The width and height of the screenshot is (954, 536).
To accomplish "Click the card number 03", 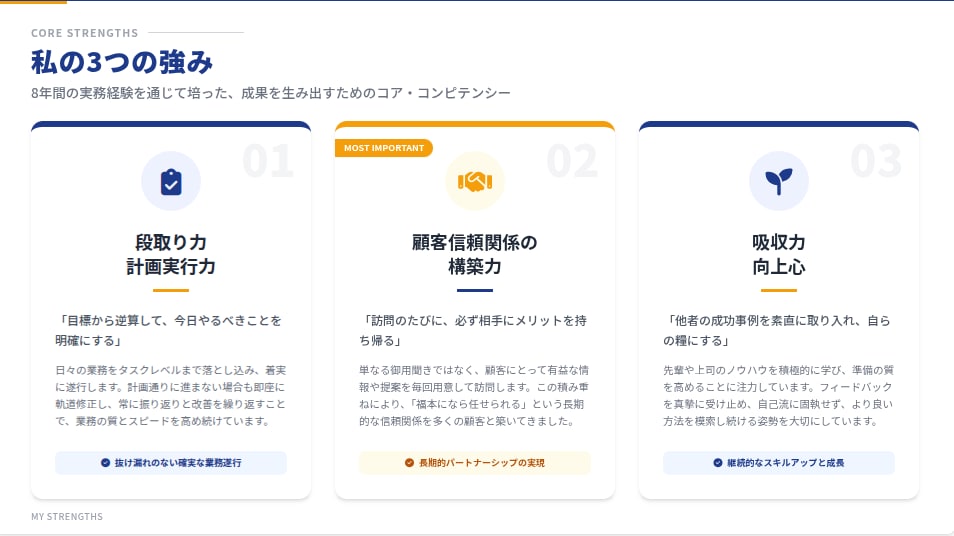I will click(876, 161).
